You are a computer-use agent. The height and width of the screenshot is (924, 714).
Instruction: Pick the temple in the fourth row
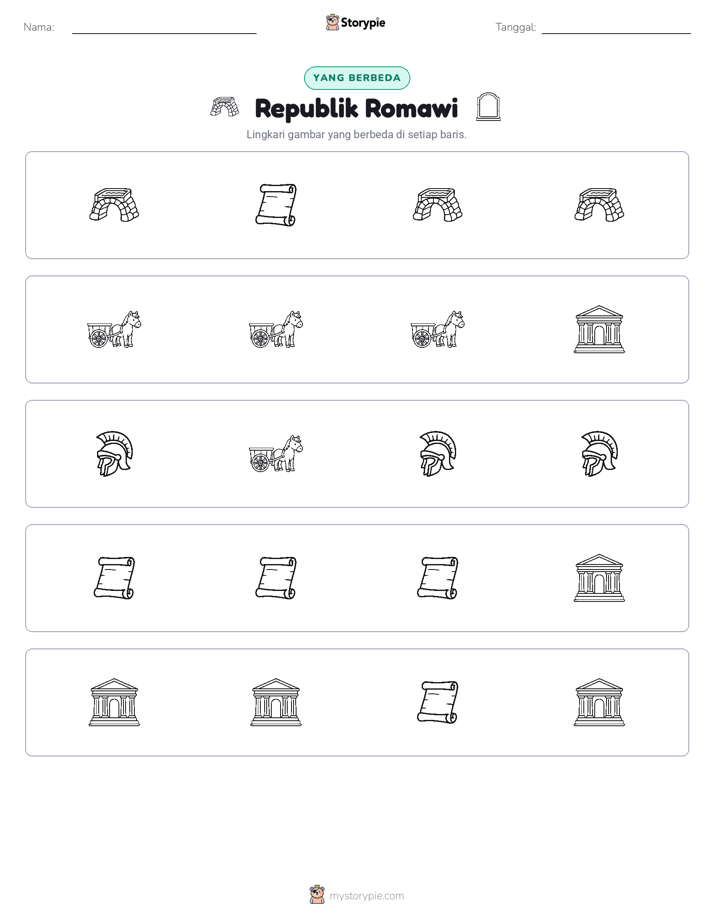click(x=599, y=578)
